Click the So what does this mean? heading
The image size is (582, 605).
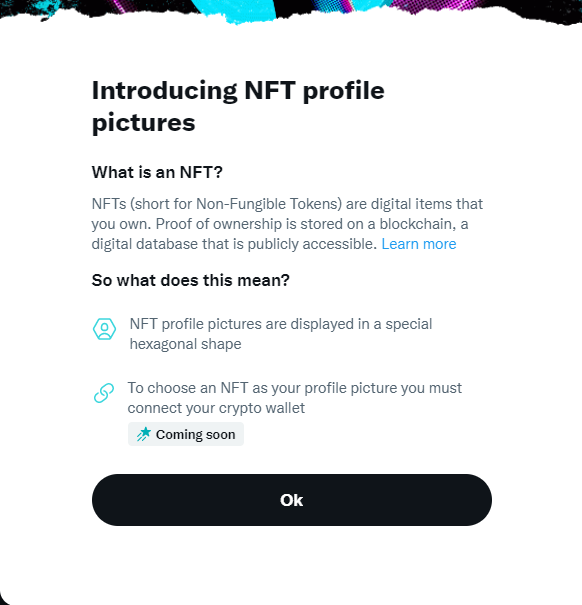pyautogui.click(x=190, y=280)
